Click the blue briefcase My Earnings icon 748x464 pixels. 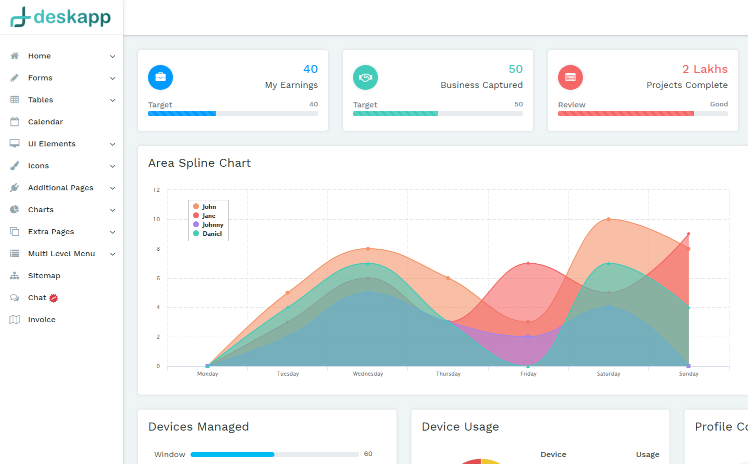click(x=160, y=77)
